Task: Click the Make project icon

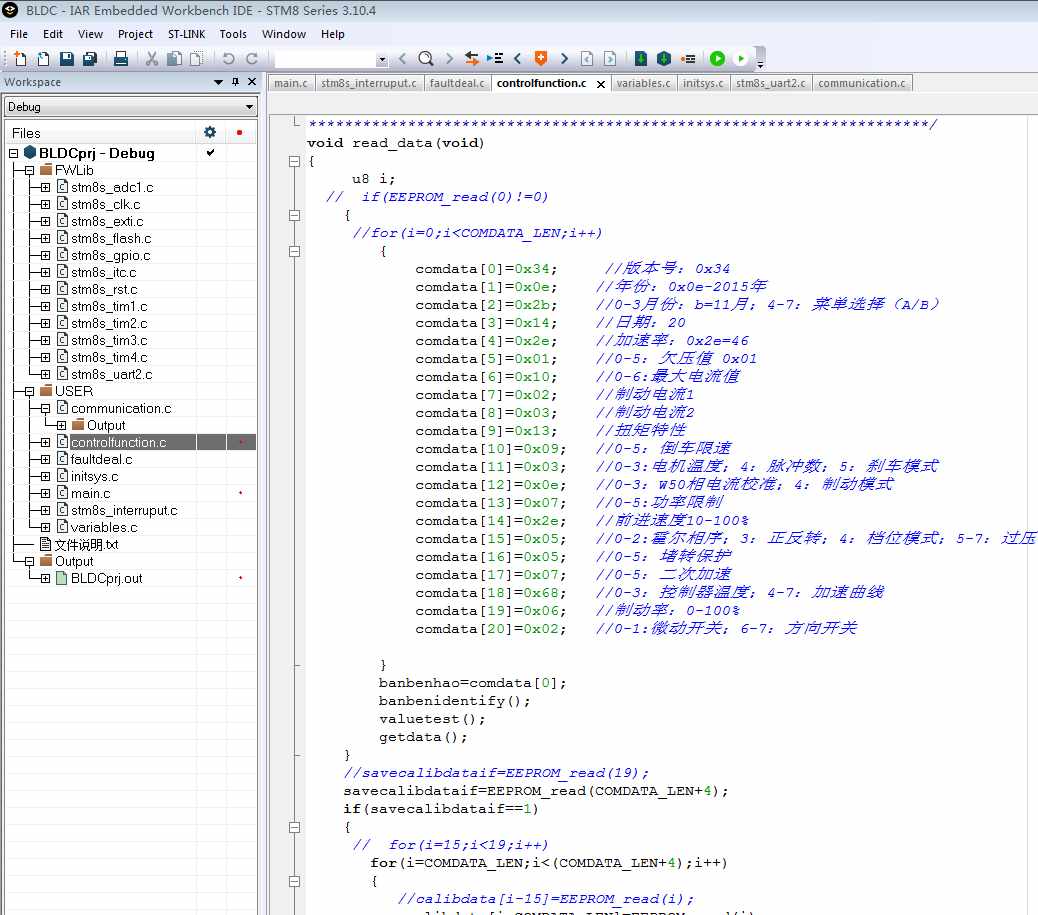Action: (x=664, y=59)
